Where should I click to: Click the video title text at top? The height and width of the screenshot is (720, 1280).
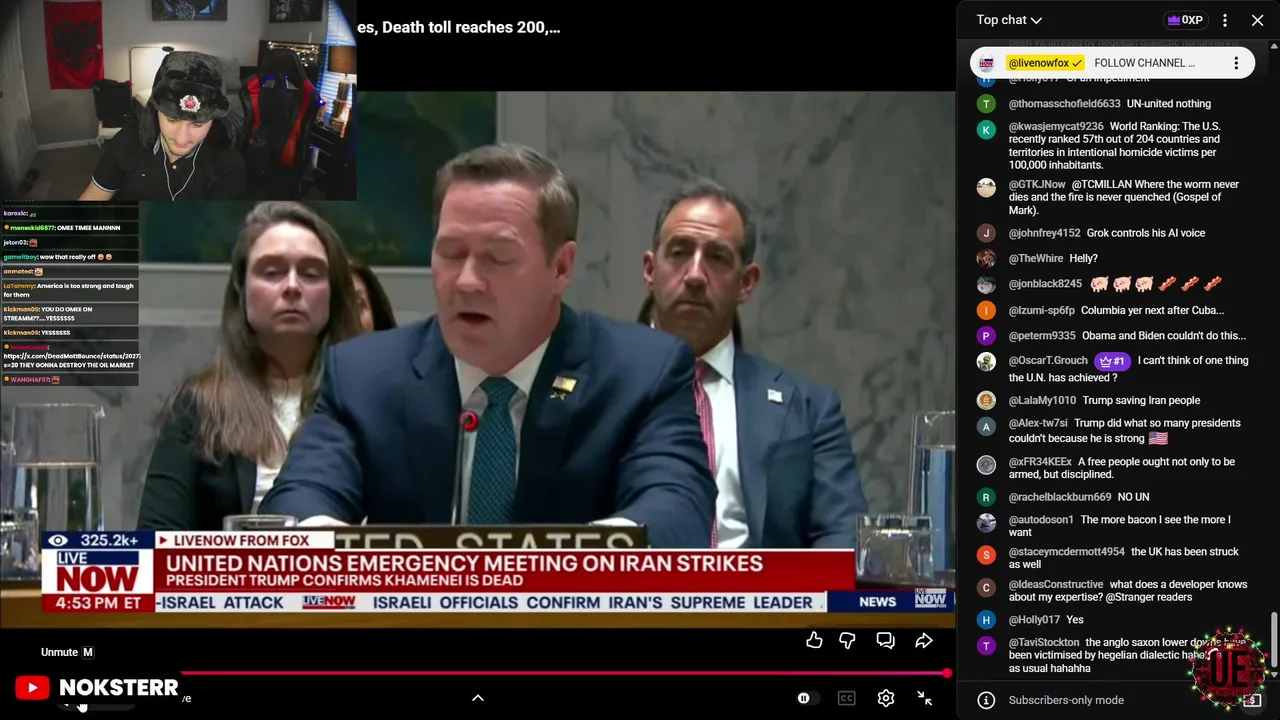pos(458,28)
